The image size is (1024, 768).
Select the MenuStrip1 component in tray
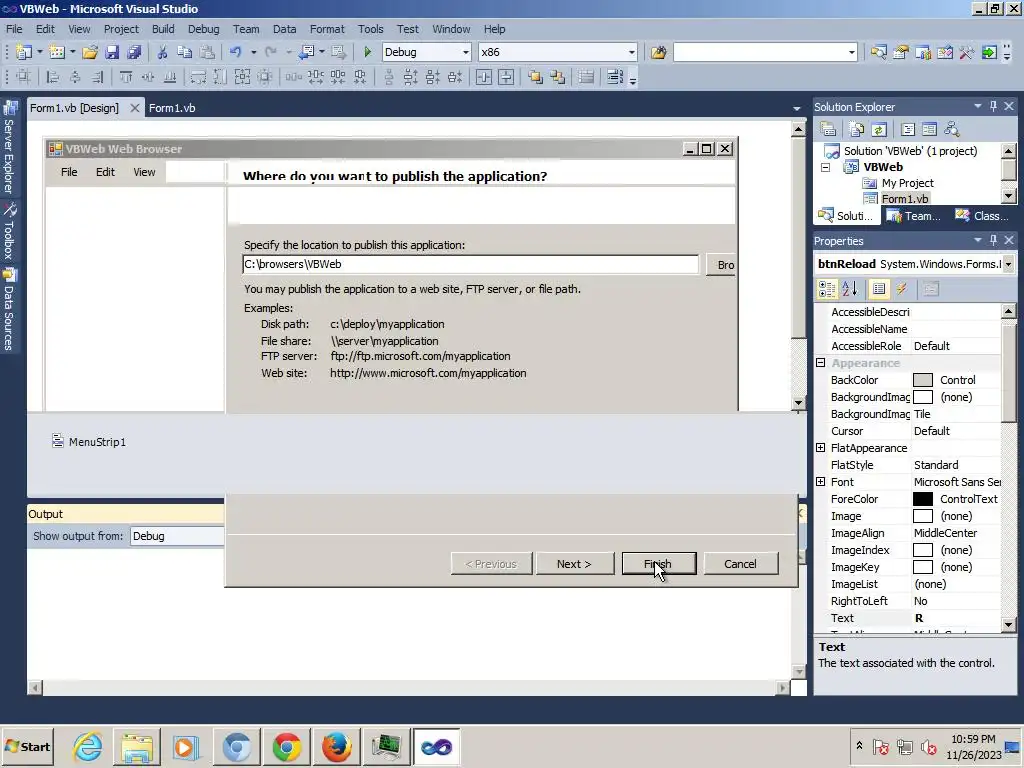point(89,442)
